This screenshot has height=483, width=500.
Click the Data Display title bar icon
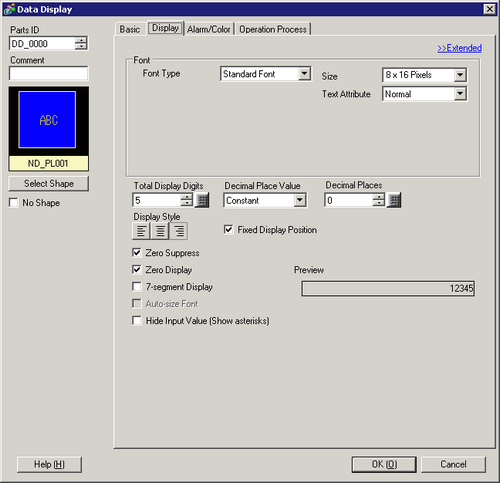click(10, 9)
